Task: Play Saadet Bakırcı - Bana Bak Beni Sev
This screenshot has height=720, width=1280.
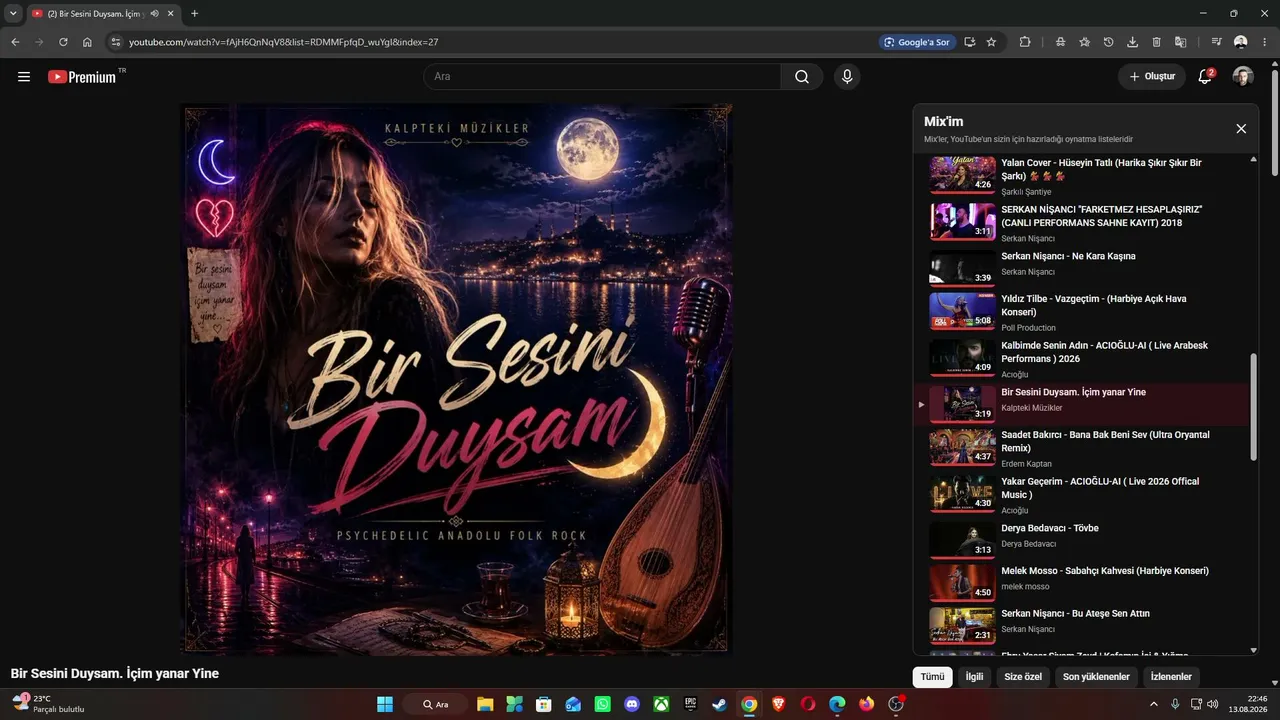Action: pos(1082,448)
